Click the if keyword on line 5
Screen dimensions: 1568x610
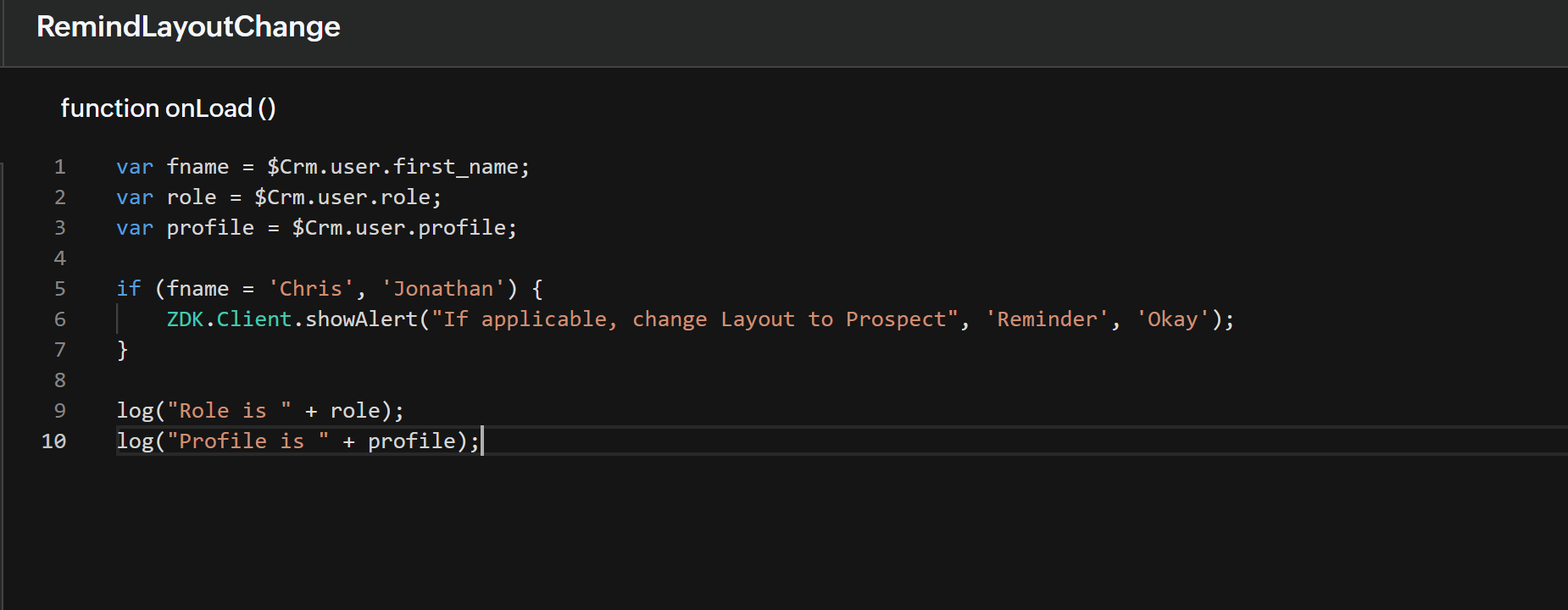128,289
